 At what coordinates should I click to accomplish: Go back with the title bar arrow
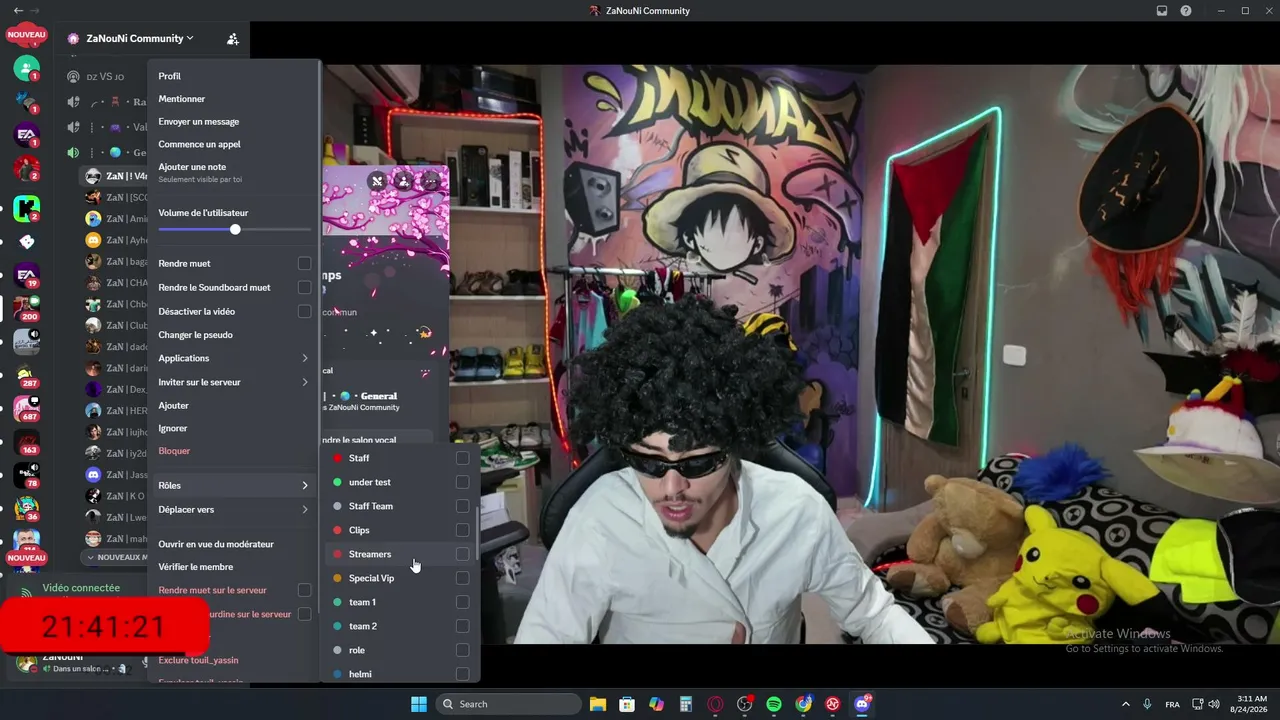18,11
